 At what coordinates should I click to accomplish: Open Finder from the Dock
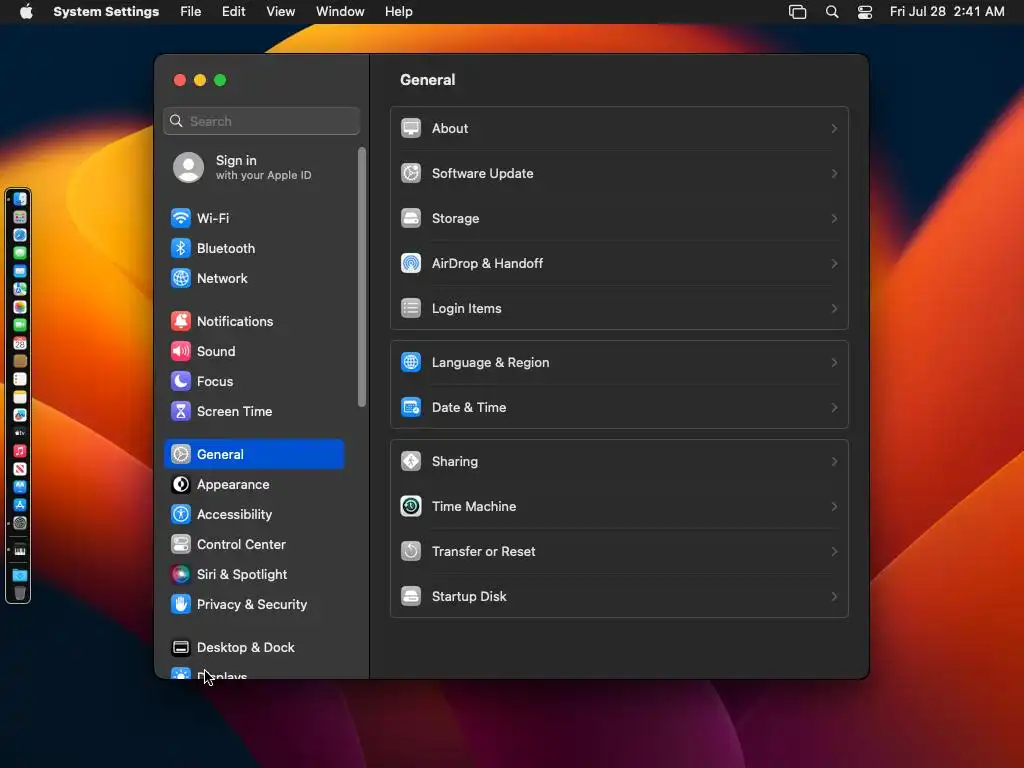coord(20,199)
